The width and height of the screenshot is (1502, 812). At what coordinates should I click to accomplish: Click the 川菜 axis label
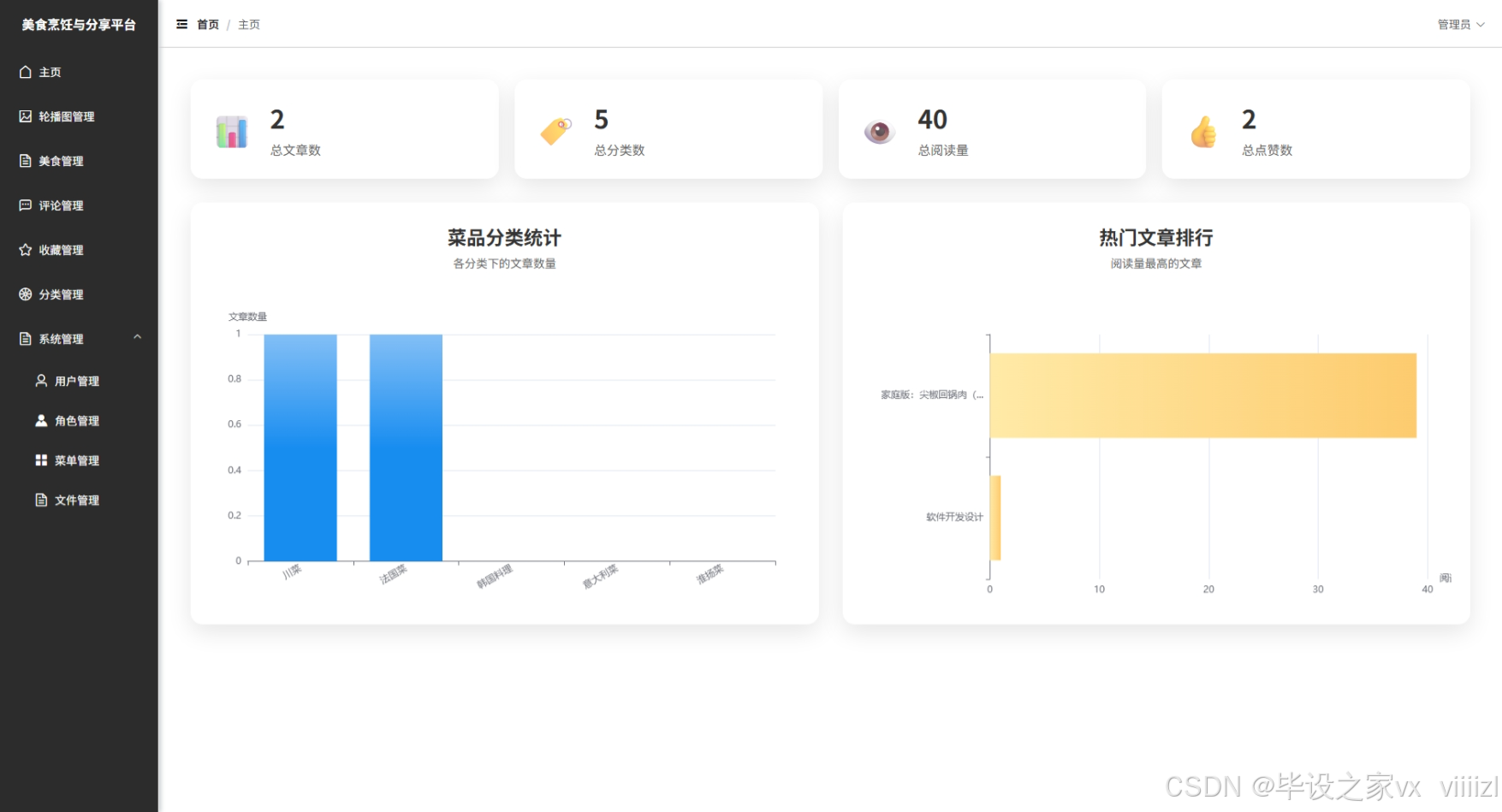pyautogui.click(x=293, y=572)
